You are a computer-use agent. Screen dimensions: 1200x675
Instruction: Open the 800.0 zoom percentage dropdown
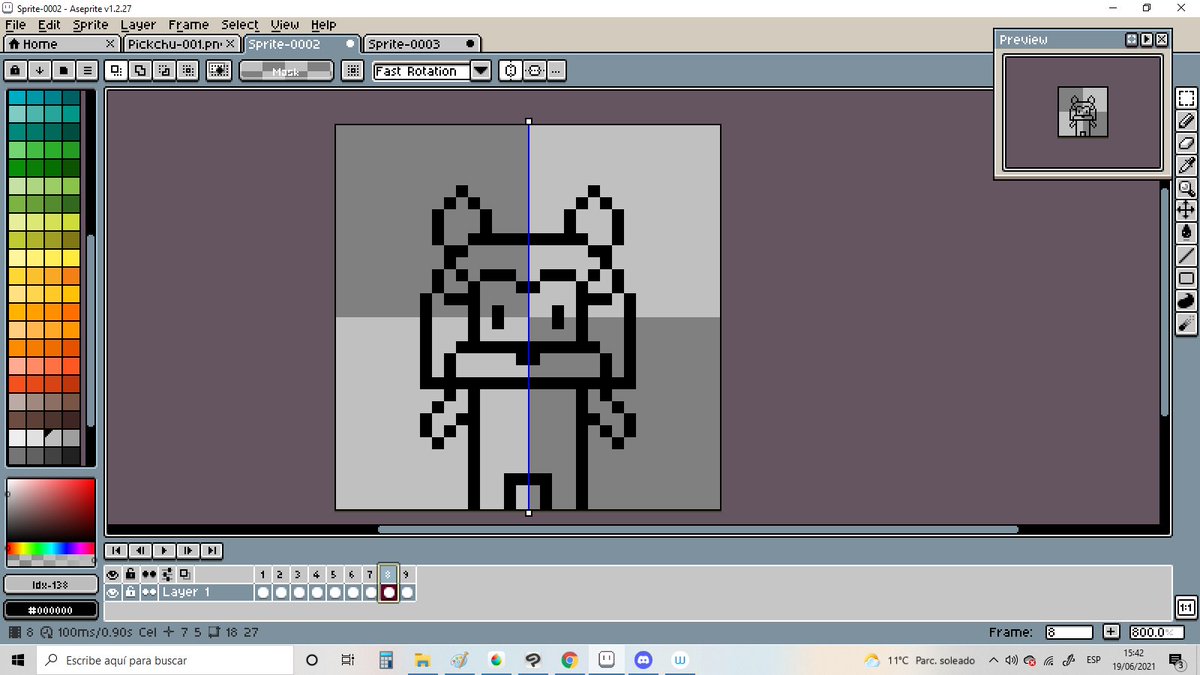[1156, 632]
